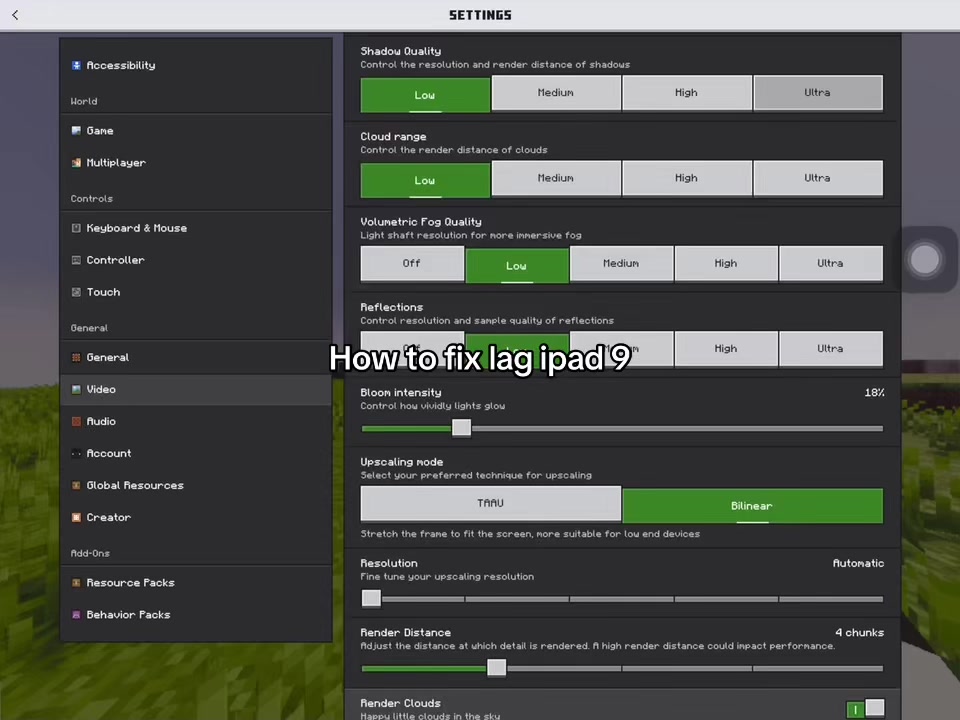Select TAAU upscaling mode
Screen dimensions: 960x720
pyautogui.click(x=491, y=503)
